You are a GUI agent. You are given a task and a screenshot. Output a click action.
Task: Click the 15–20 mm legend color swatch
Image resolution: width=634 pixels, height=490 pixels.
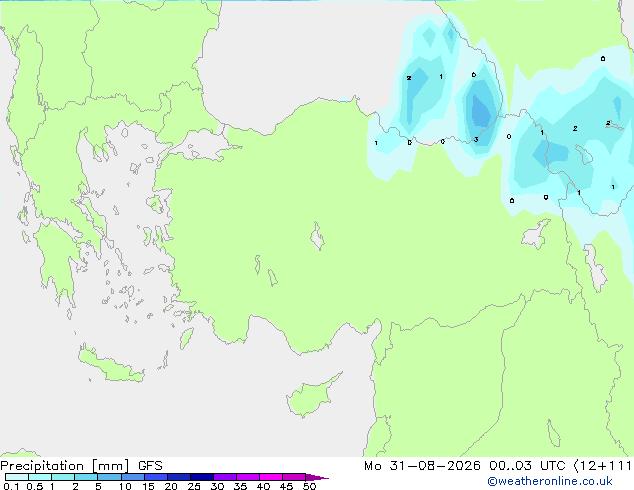pyautogui.click(x=156, y=477)
